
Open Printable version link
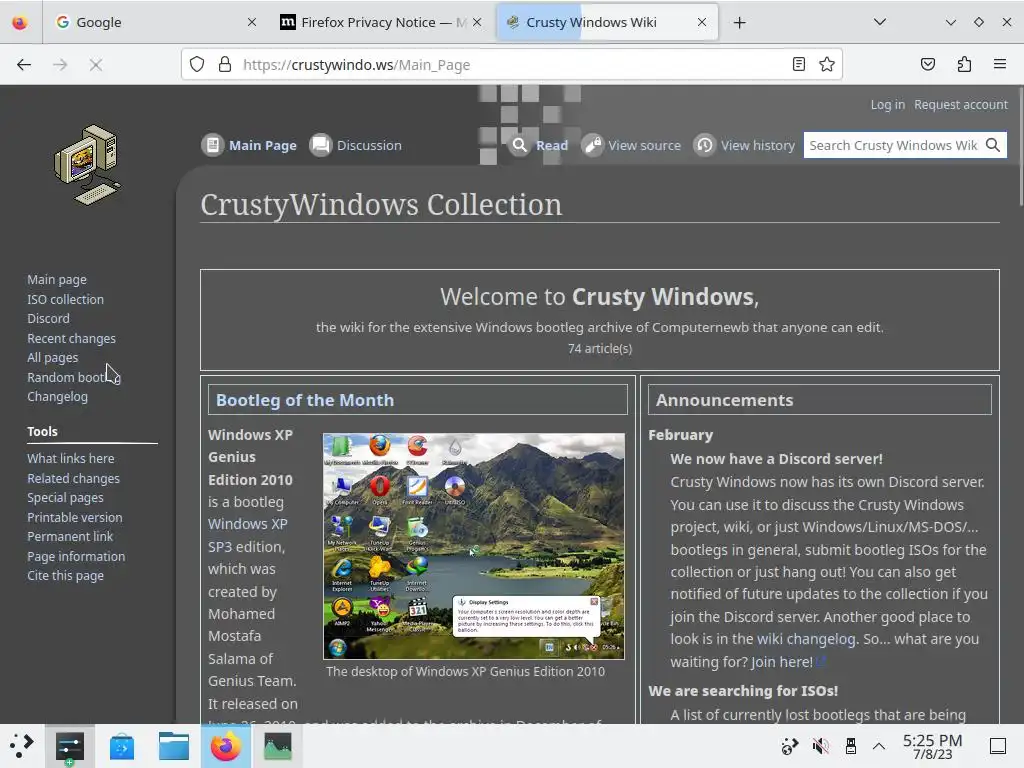pos(74,517)
